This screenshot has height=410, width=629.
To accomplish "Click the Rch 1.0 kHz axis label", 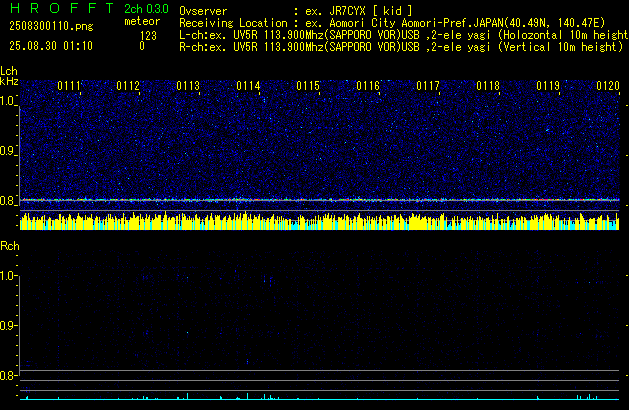I will coord(8,276).
